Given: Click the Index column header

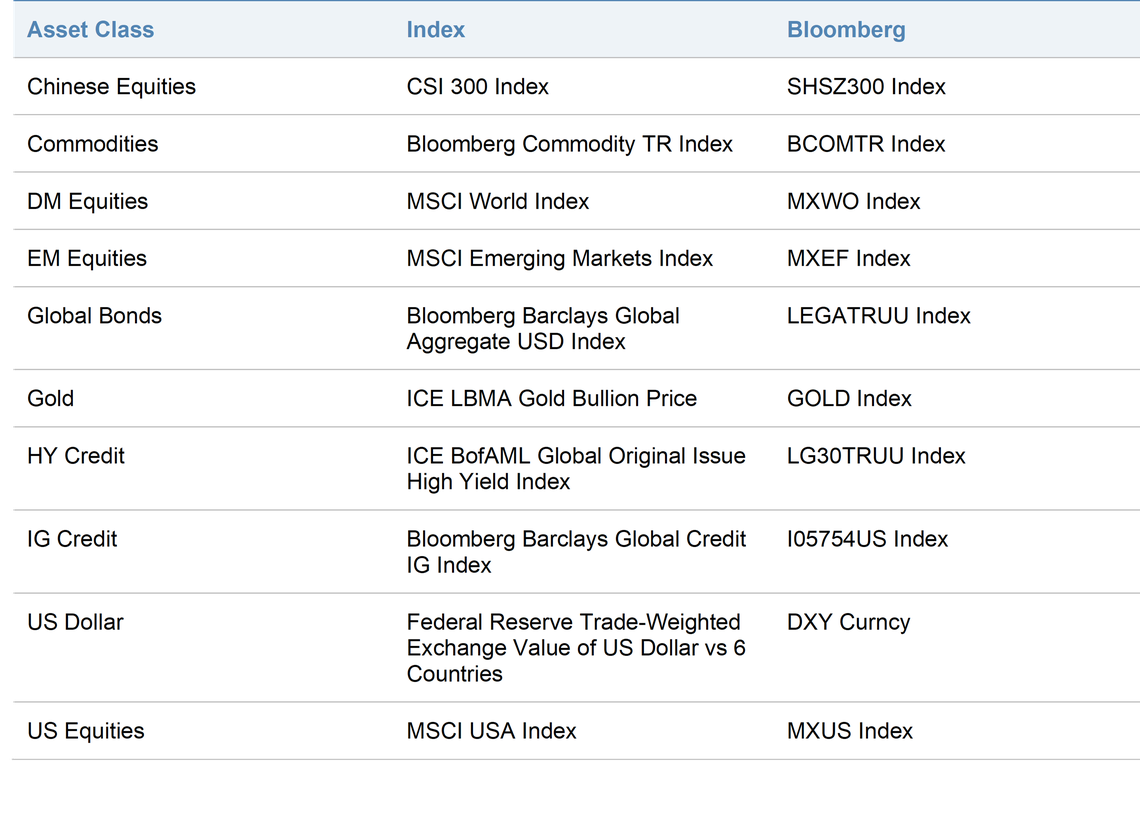Looking at the screenshot, I should (x=435, y=30).
